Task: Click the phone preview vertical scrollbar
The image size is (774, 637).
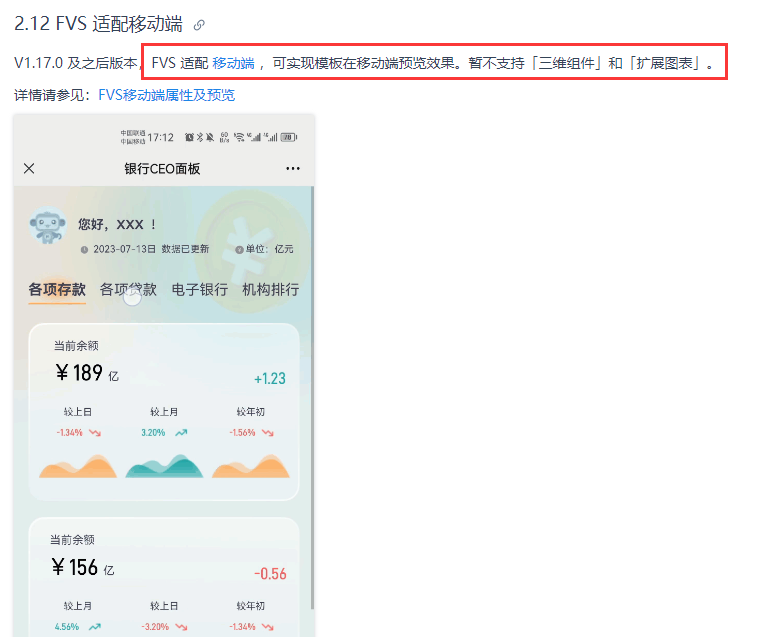Action: (312, 398)
